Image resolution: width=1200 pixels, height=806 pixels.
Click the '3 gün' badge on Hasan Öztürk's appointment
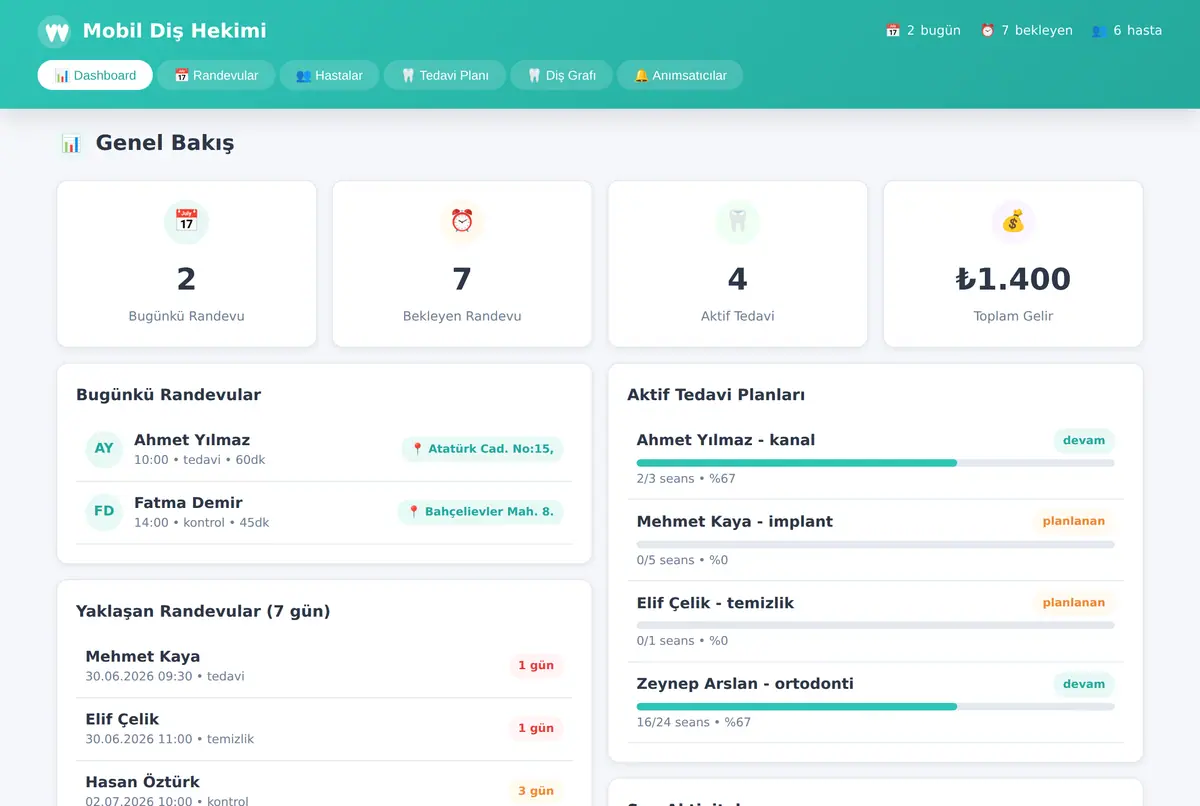click(x=536, y=791)
